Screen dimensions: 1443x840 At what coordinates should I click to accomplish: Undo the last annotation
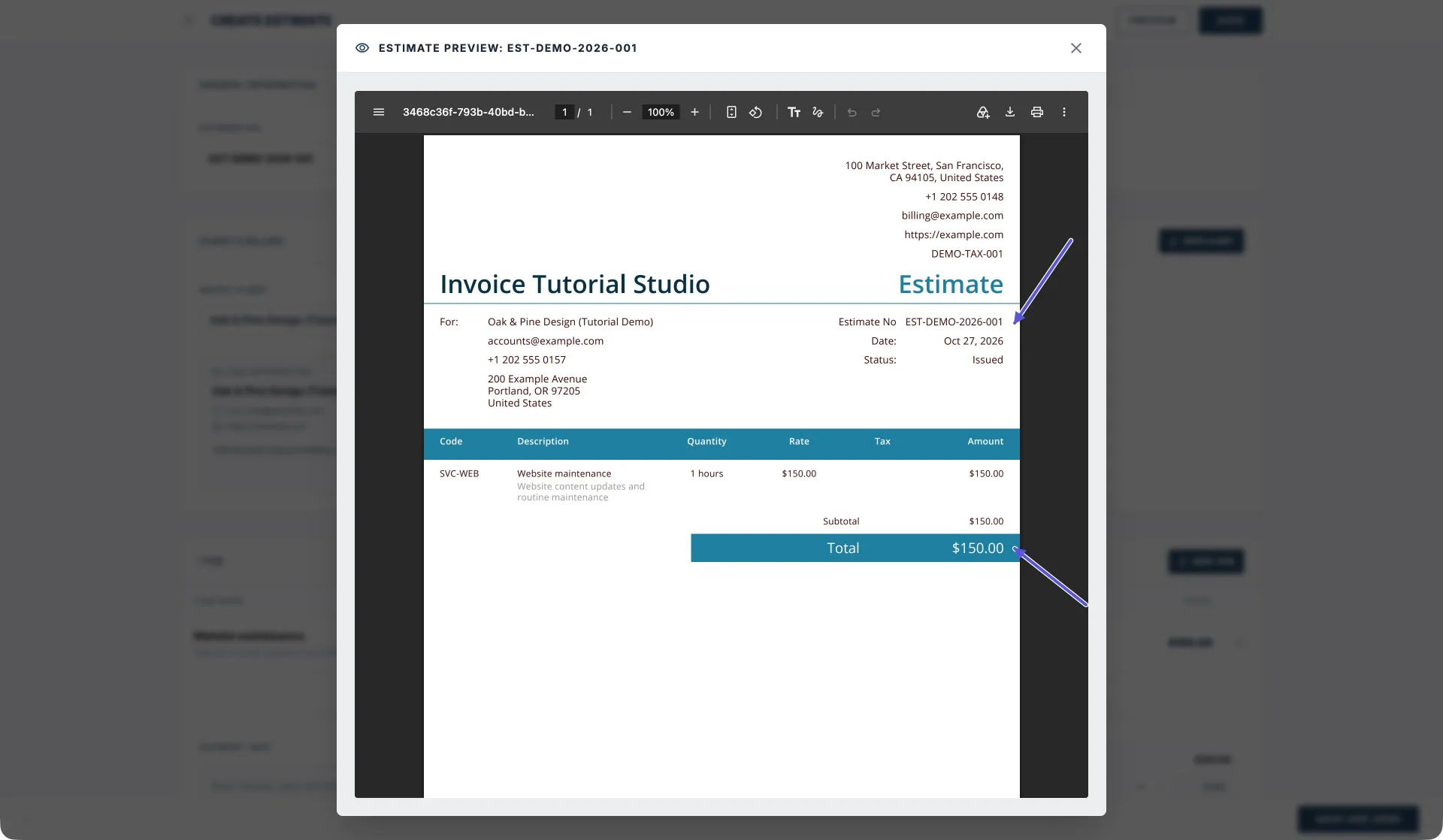coord(852,112)
